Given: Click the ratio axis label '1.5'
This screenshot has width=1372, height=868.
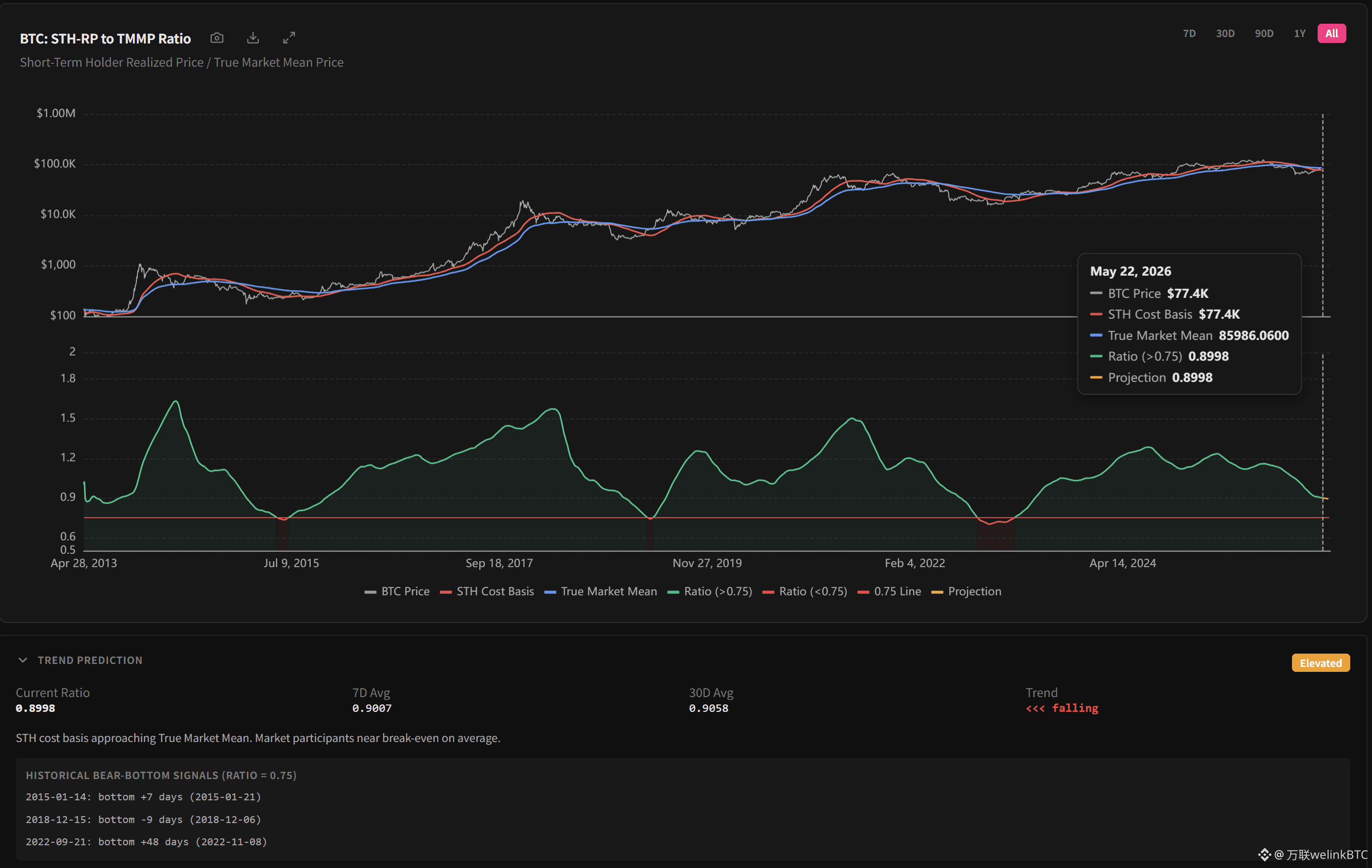Looking at the screenshot, I should [68, 418].
